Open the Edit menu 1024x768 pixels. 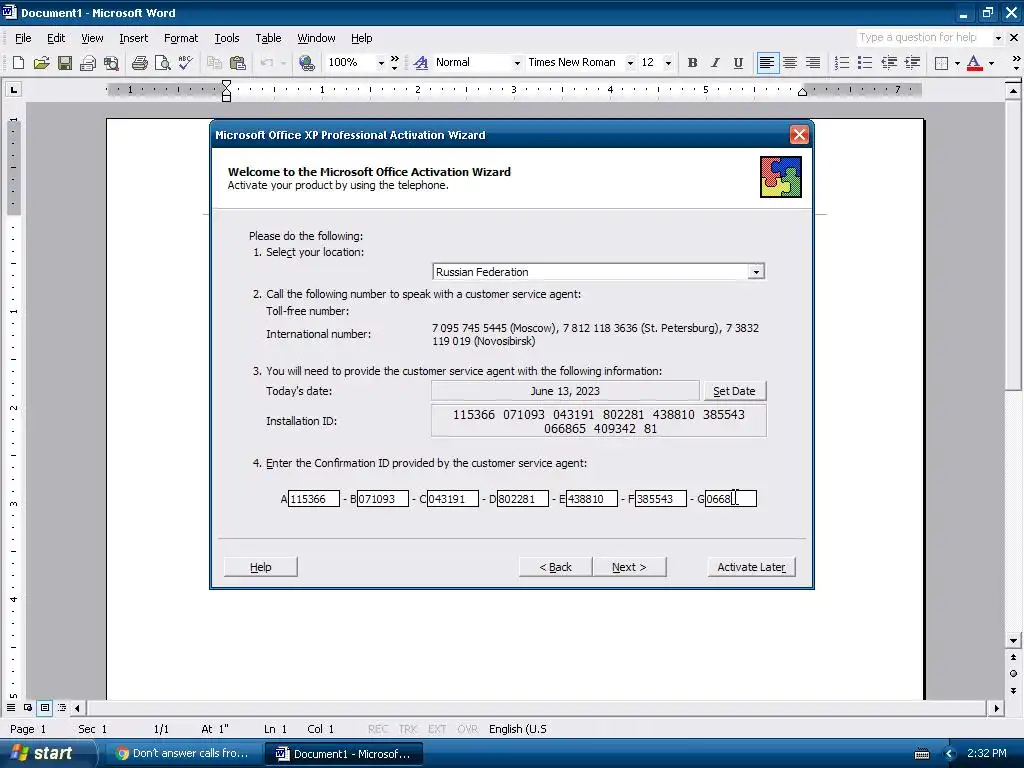(x=56, y=38)
